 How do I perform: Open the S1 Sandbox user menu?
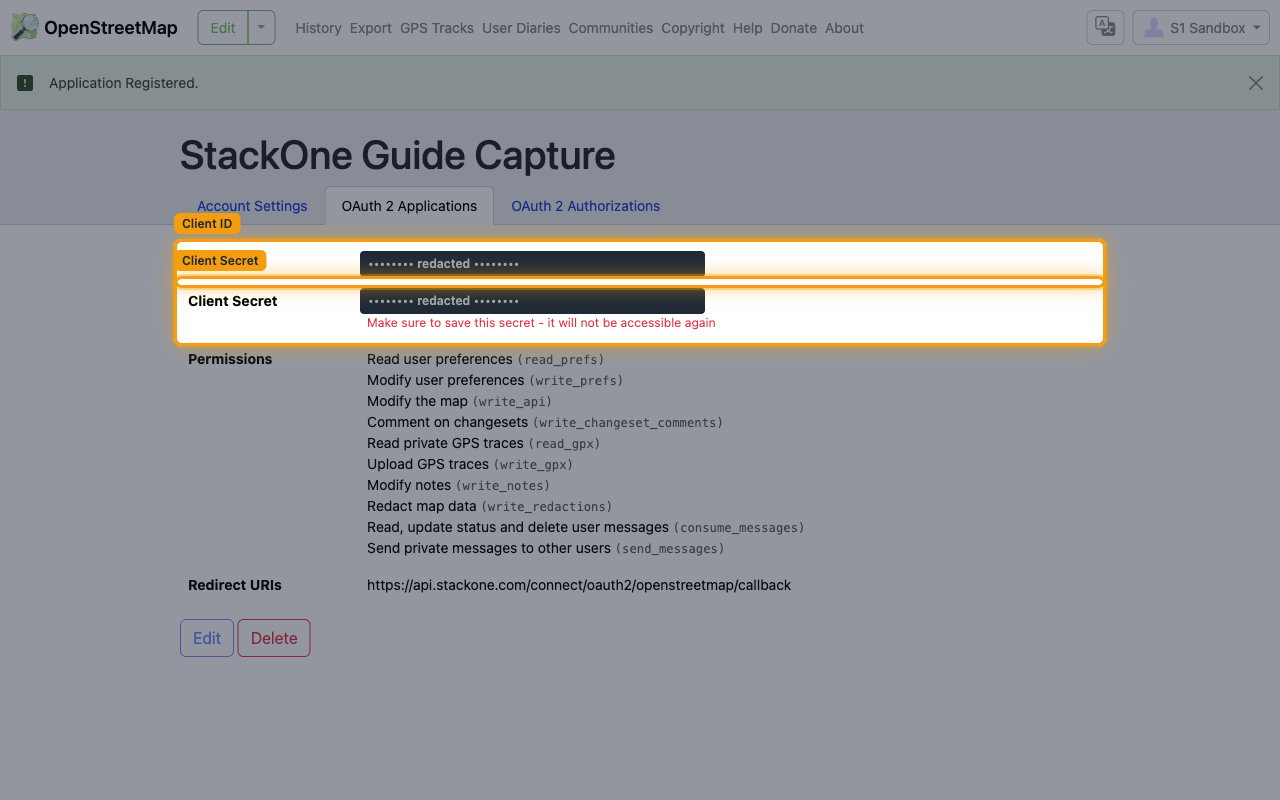[x=1201, y=28]
